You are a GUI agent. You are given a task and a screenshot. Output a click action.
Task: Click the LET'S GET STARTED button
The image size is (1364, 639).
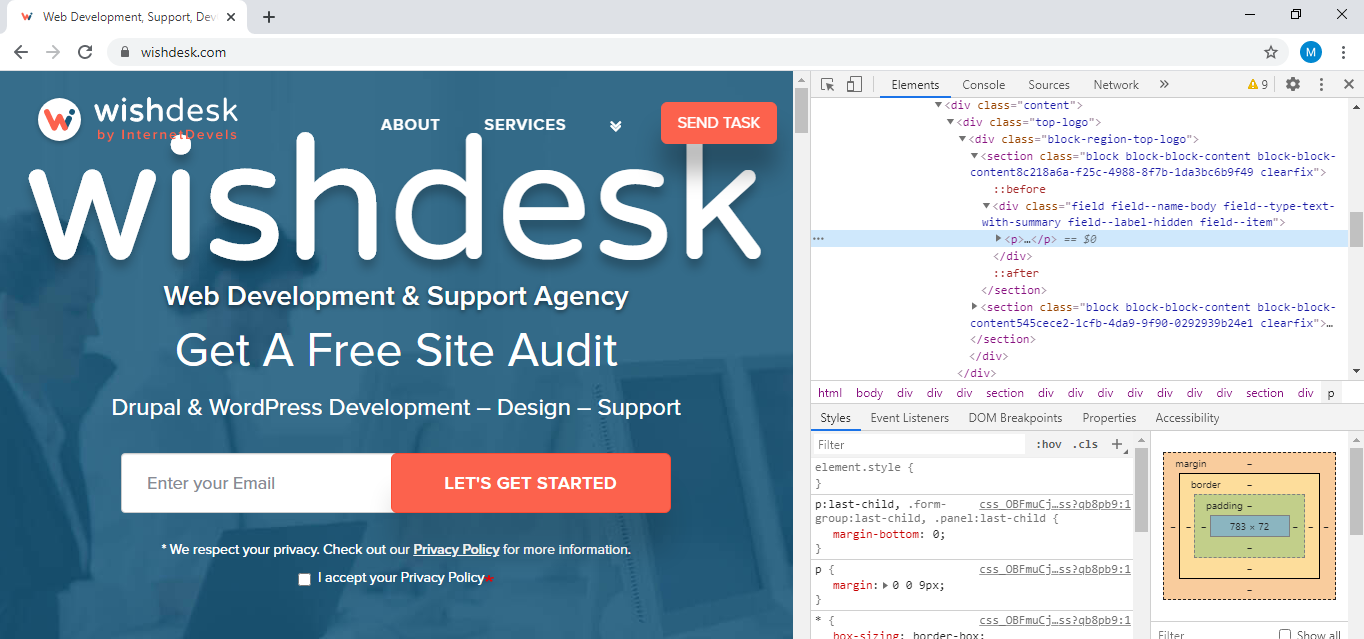click(530, 483)
